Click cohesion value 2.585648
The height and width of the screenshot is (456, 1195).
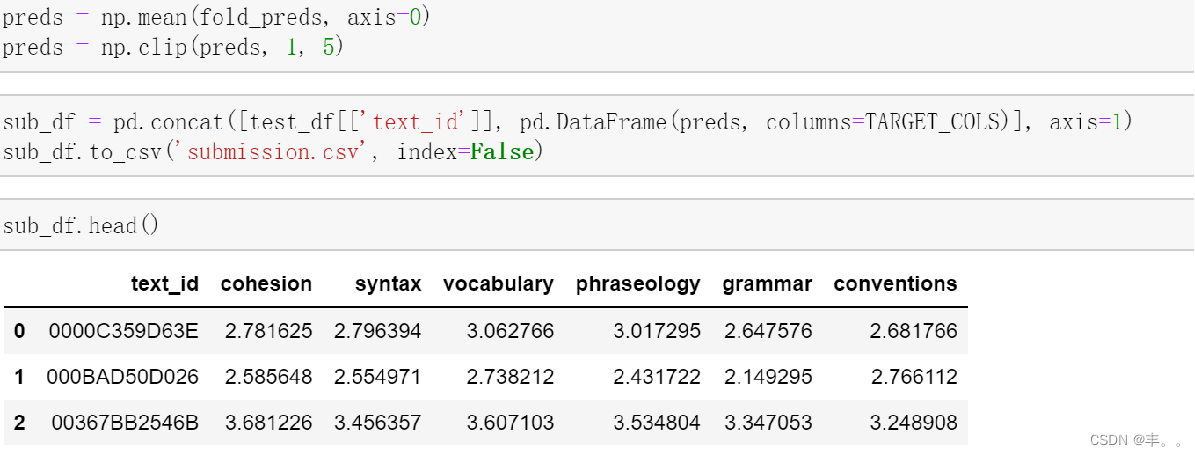(x=268, y=377)
